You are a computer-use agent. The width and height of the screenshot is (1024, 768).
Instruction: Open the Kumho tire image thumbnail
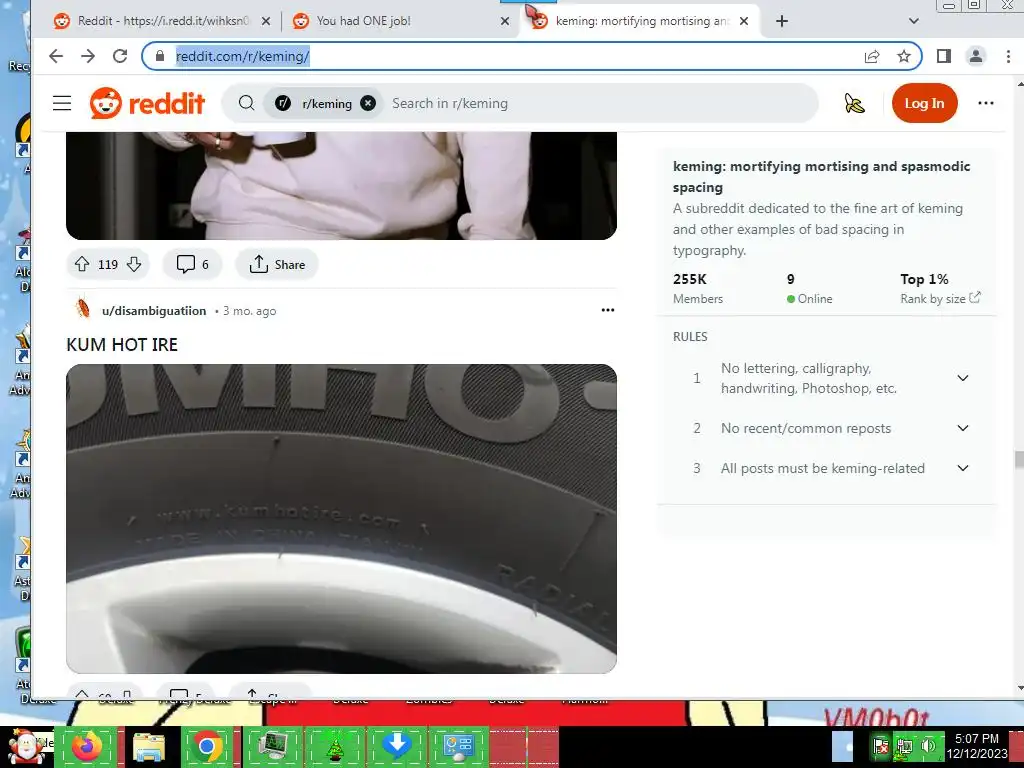[x=342, y=519]
